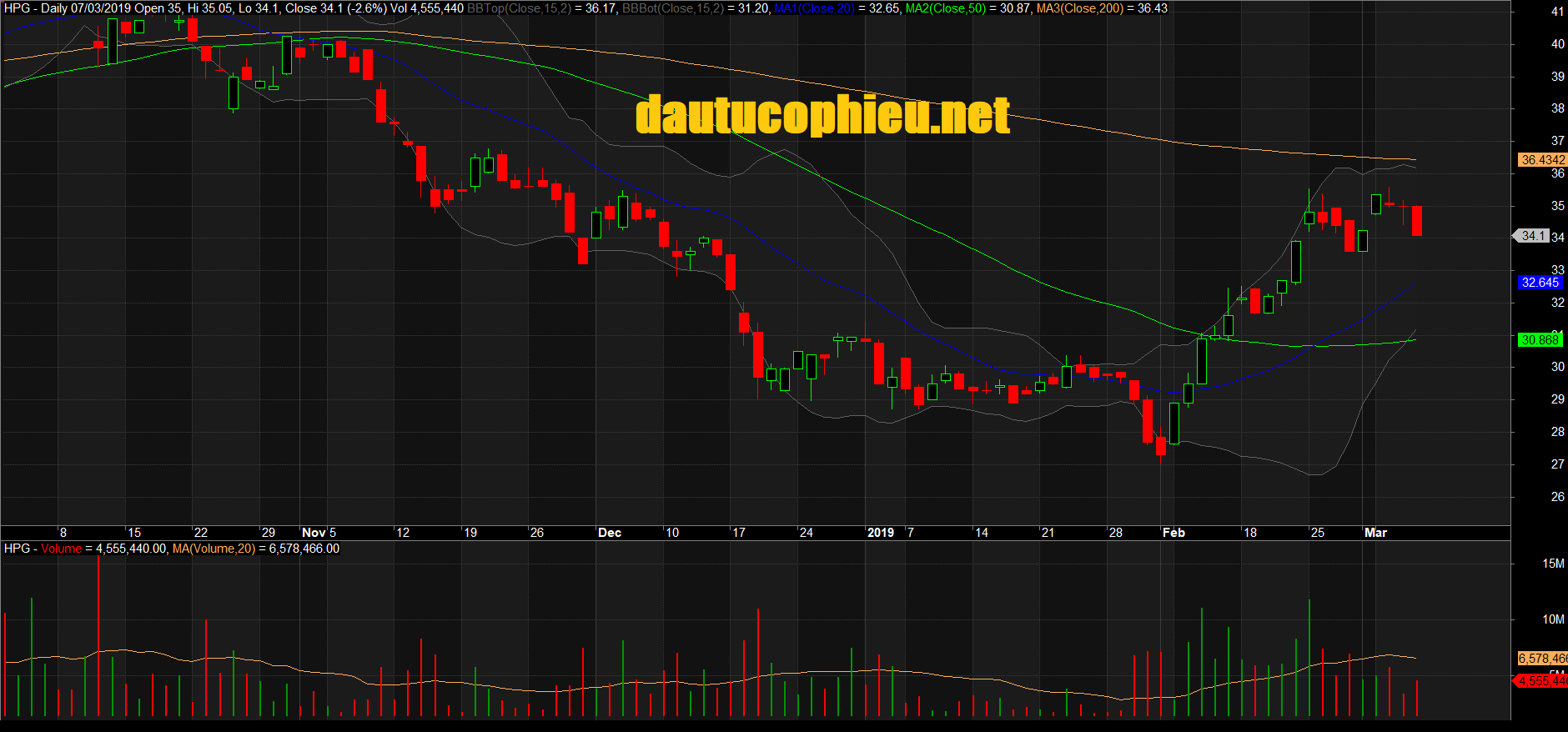Click the BBTop(Close,15,2) indicator label

[519, 8]
